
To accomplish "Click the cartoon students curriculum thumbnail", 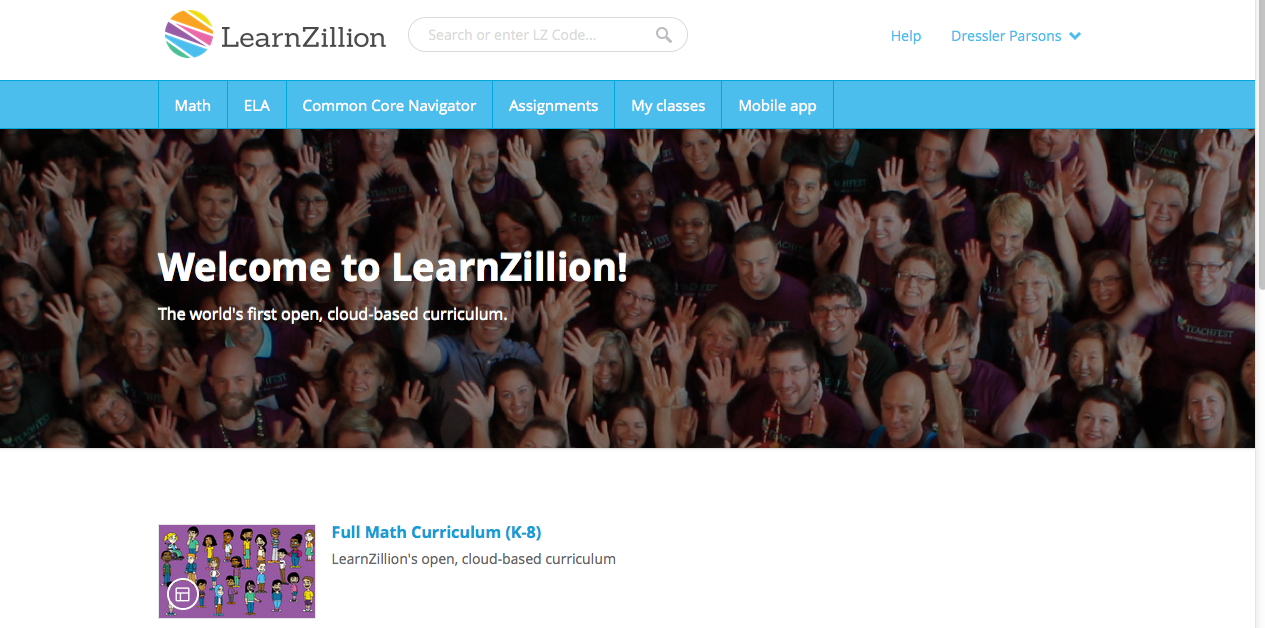I will (237, 571).
